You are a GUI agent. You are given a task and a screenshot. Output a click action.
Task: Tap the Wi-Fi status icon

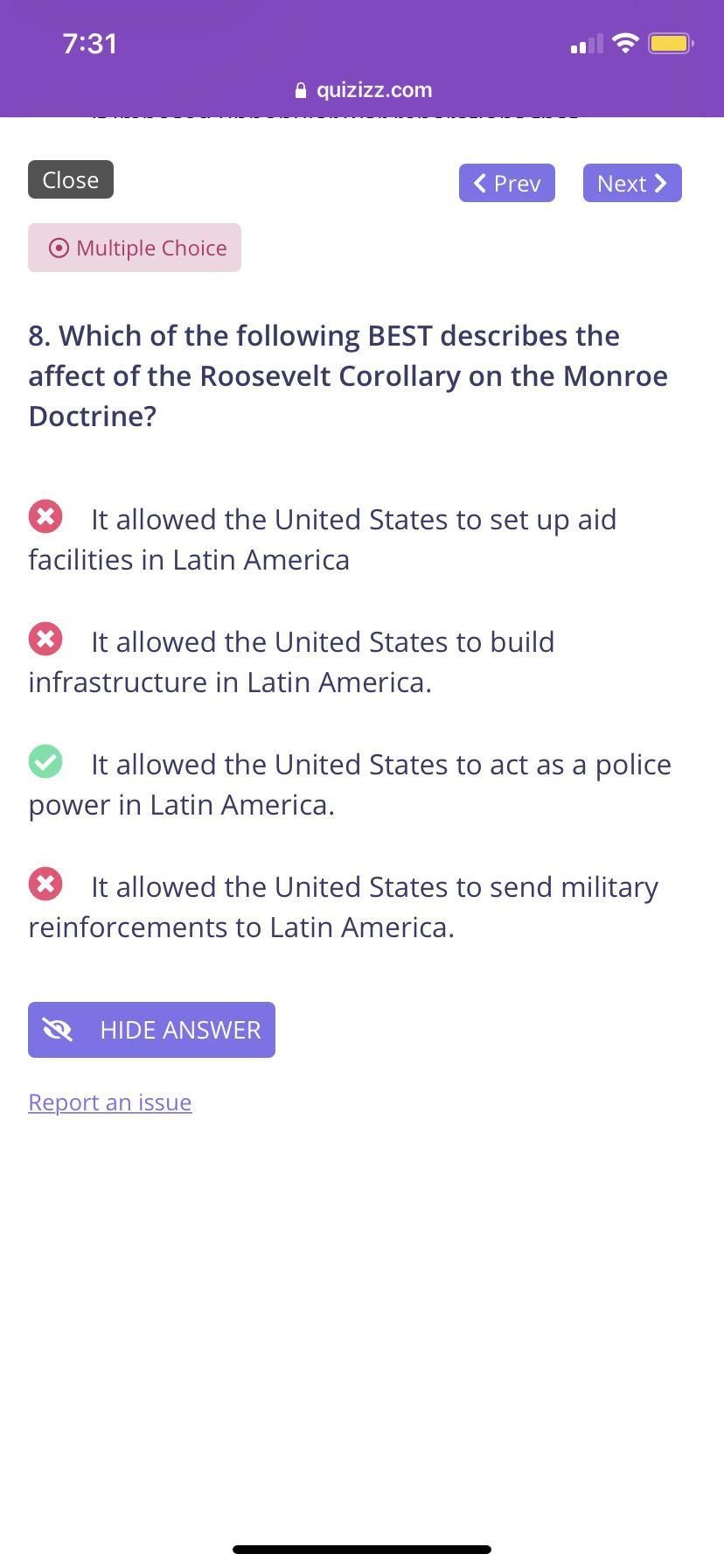625,43
